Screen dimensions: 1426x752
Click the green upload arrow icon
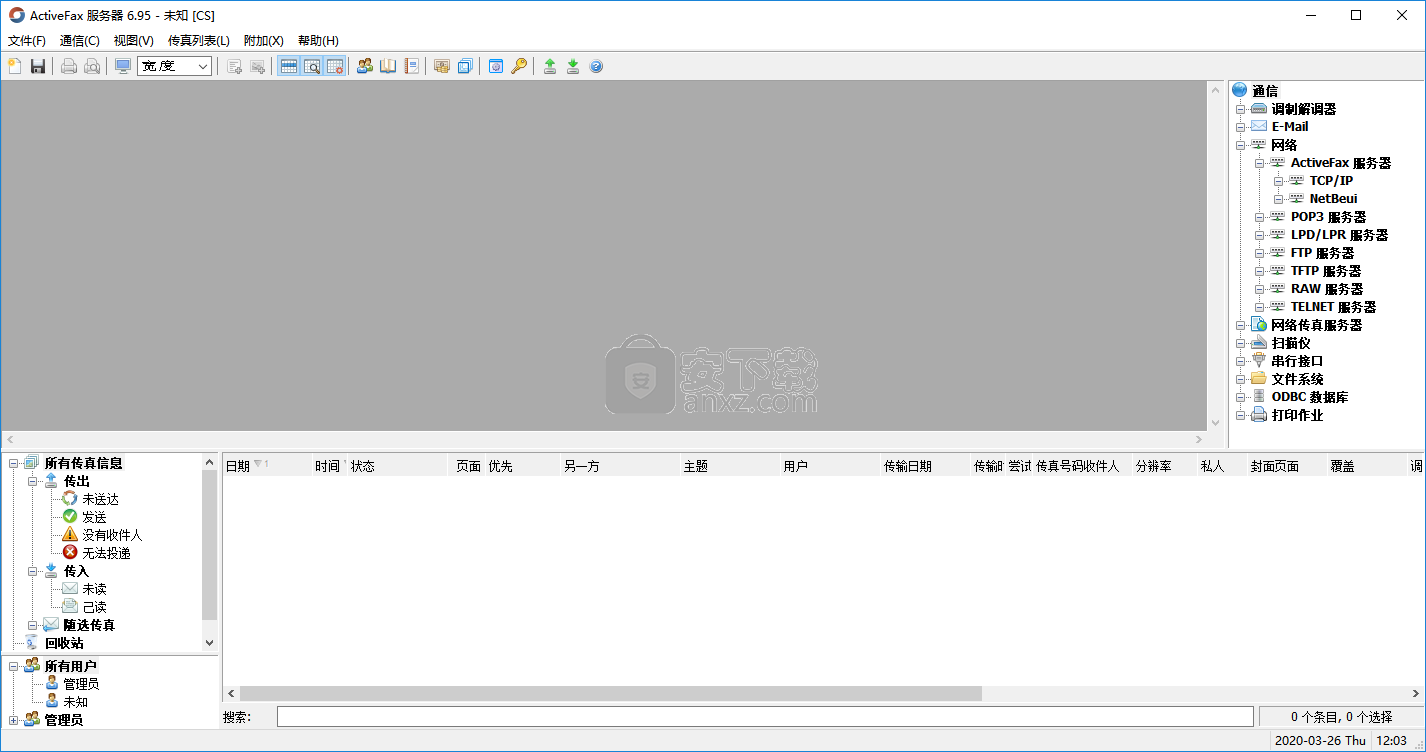coord(550,66)
